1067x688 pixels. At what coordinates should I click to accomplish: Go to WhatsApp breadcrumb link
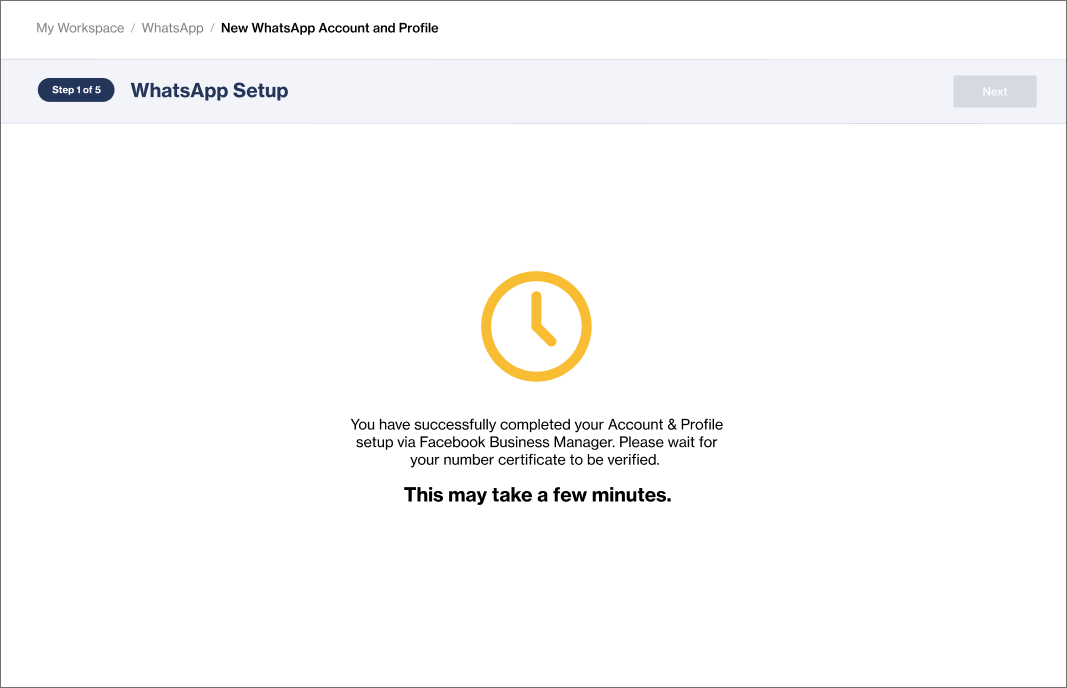[x=172, y=28]
